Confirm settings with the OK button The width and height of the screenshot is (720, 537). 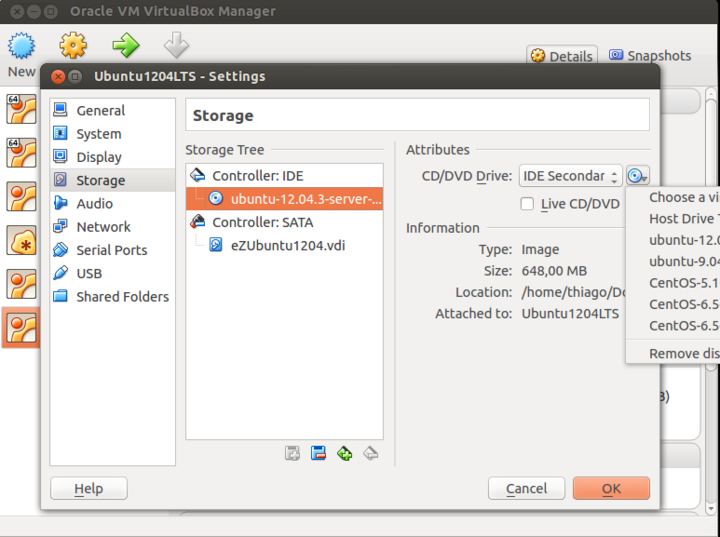pos(611,488)
